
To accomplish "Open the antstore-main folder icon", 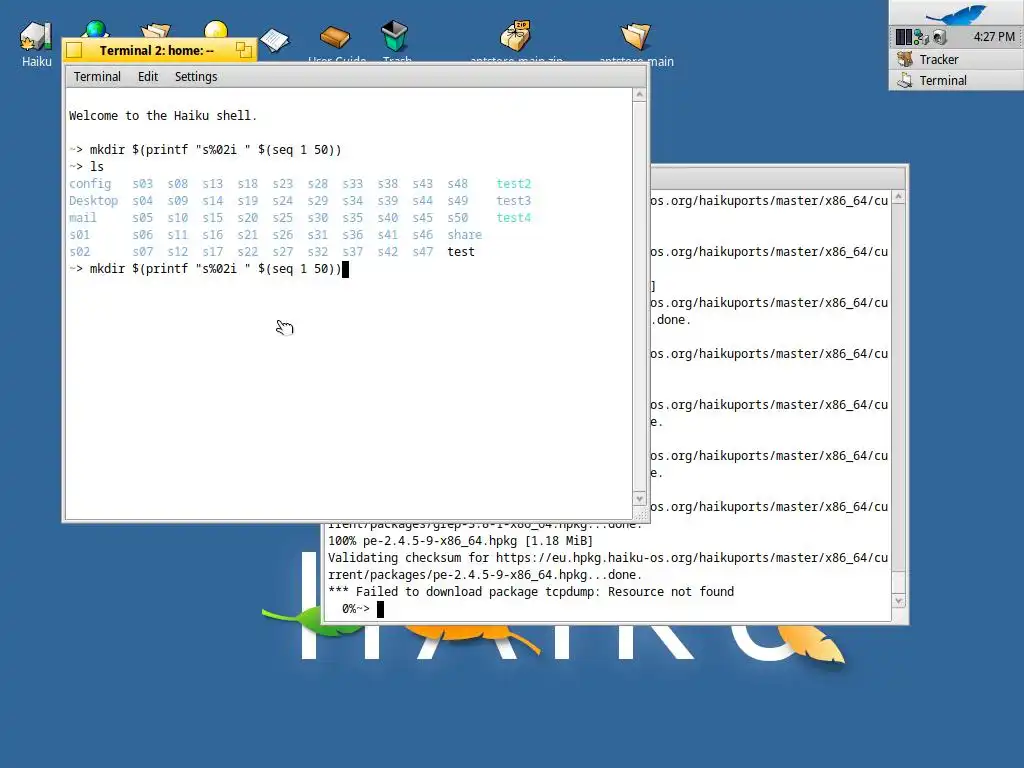I will 635,37.
